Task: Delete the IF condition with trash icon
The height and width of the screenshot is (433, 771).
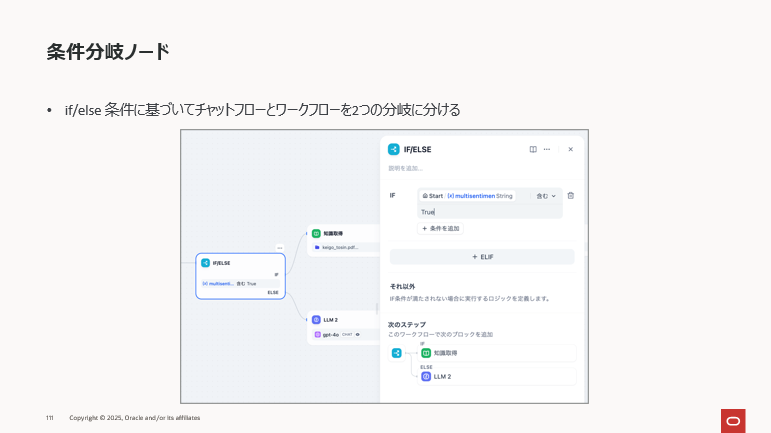Action: (x=570, y=196)
